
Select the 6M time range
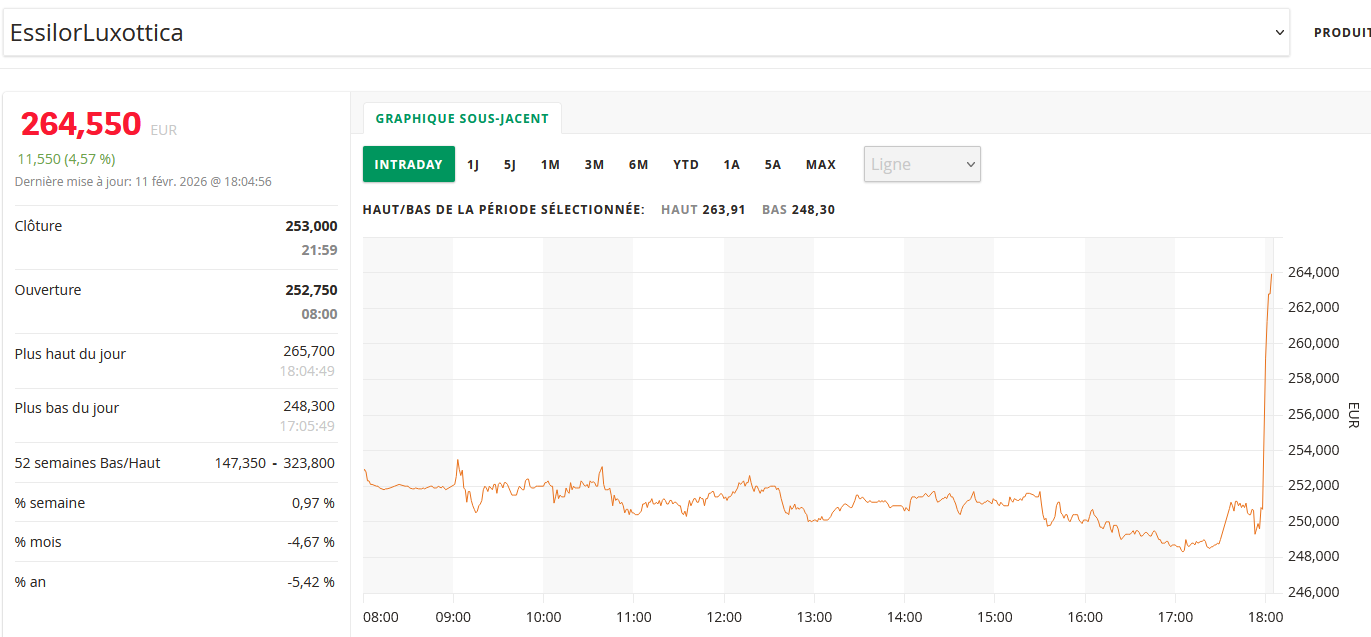[638, 165]
